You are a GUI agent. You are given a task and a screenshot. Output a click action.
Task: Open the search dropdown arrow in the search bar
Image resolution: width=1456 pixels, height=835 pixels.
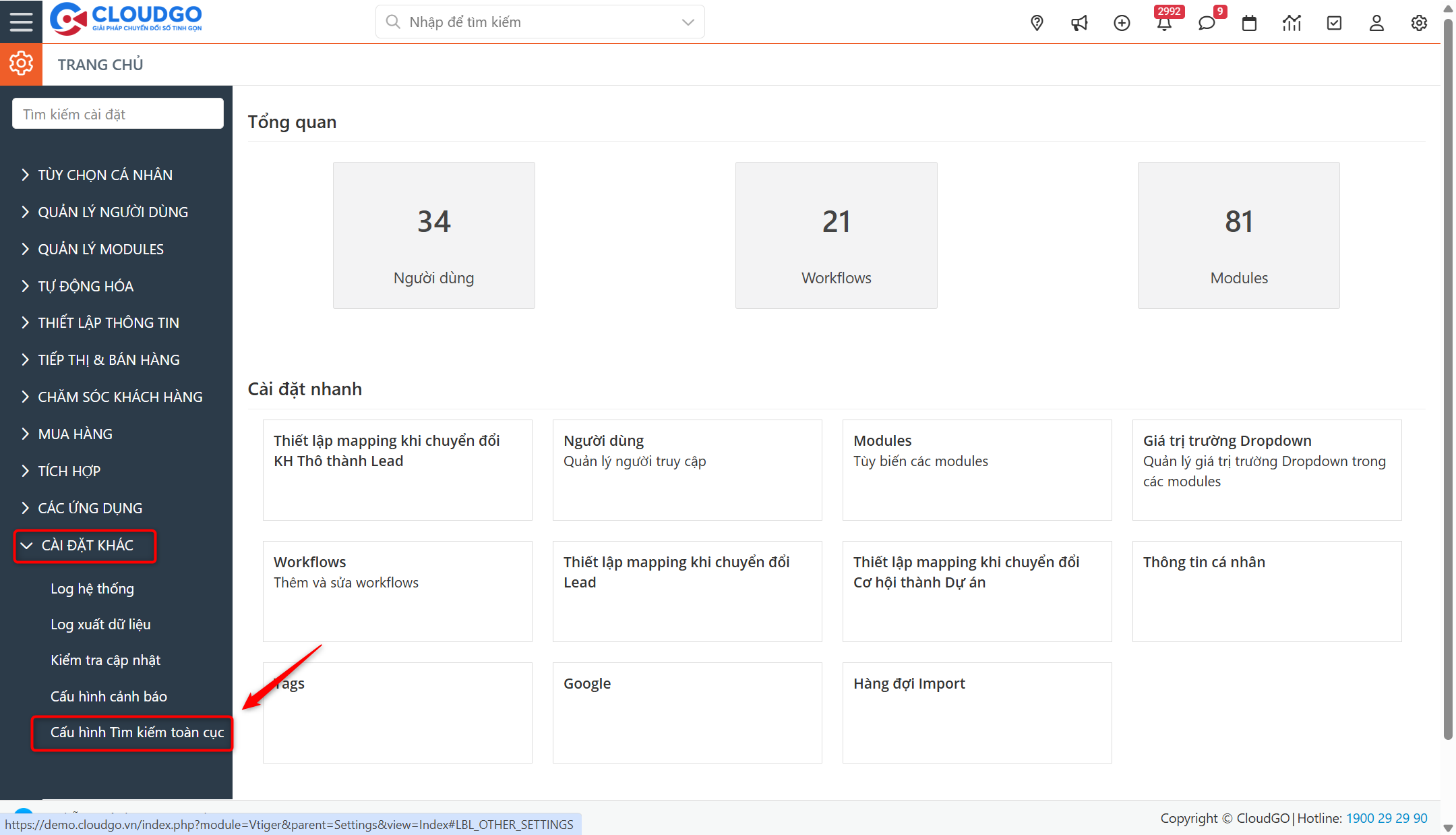click(687, 22)
